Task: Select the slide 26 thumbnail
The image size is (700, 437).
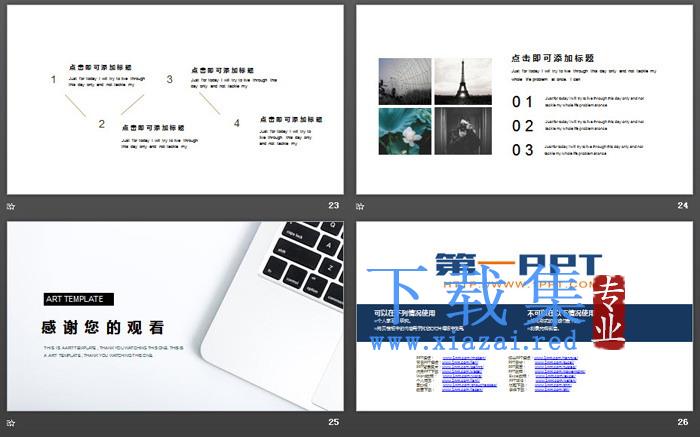Action: tap(524, 316)
